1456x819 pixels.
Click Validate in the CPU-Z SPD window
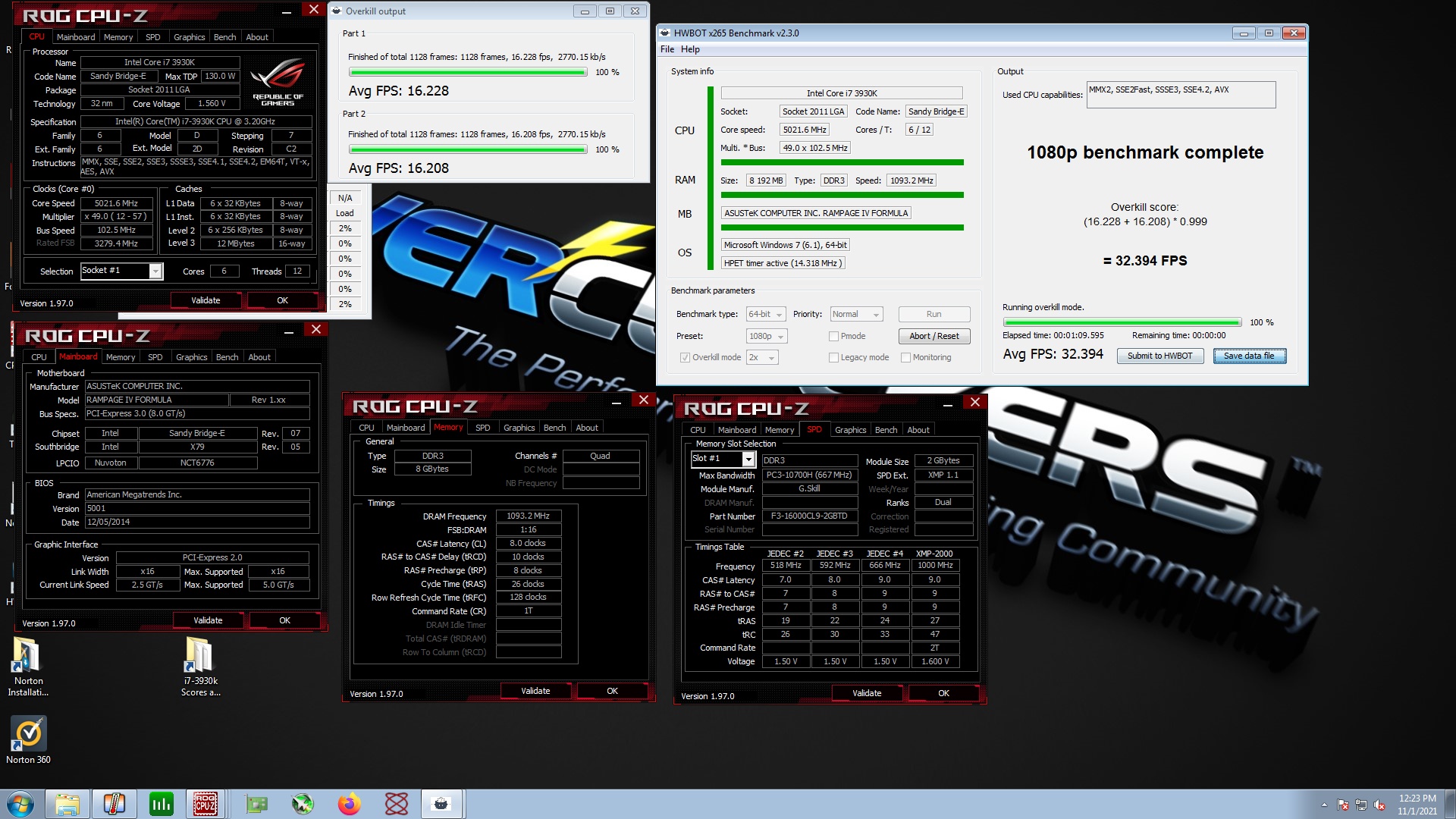[867, 694]
